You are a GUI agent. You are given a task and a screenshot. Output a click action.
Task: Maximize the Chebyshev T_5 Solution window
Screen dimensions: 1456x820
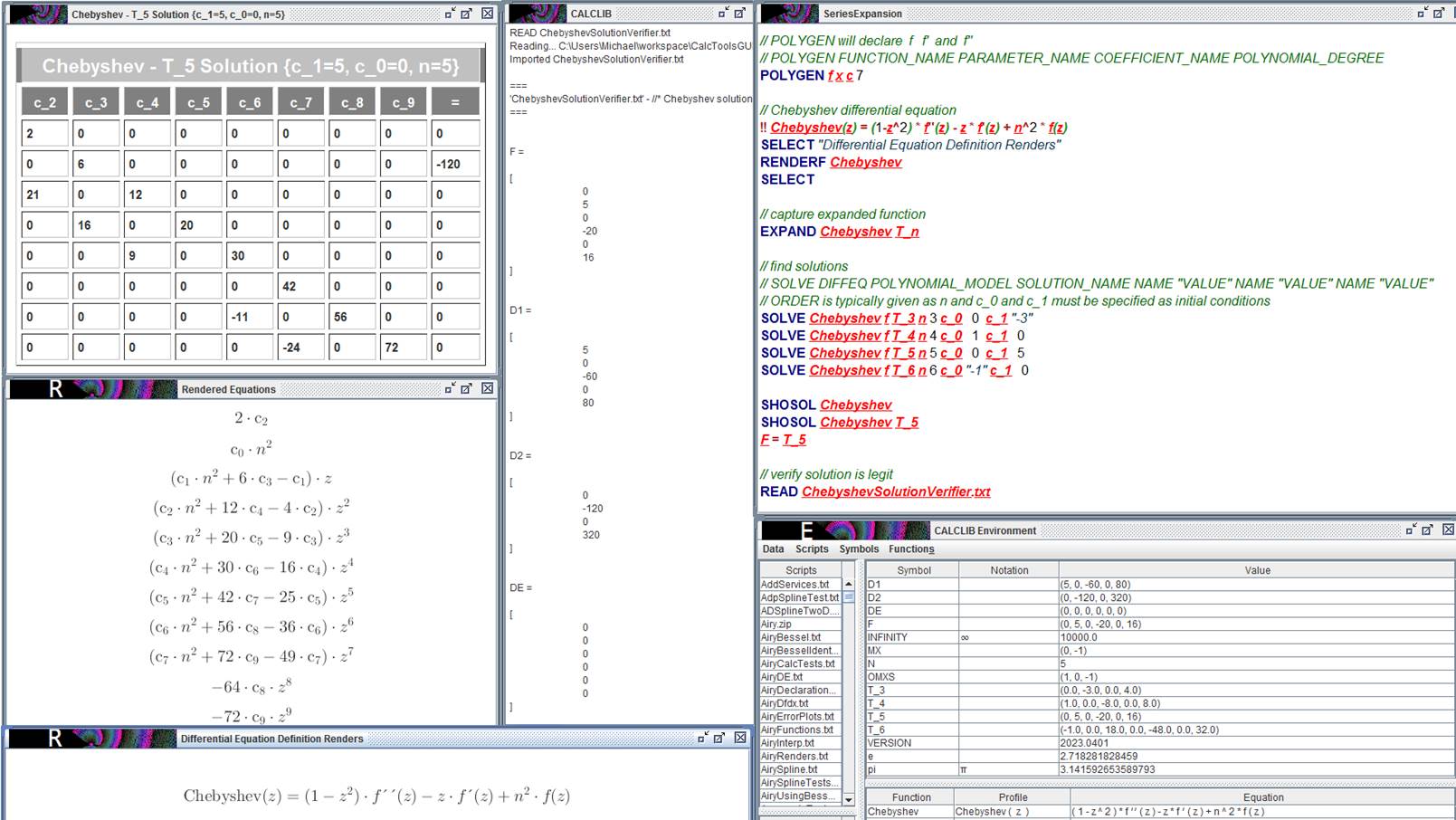(x=467, y=14)
